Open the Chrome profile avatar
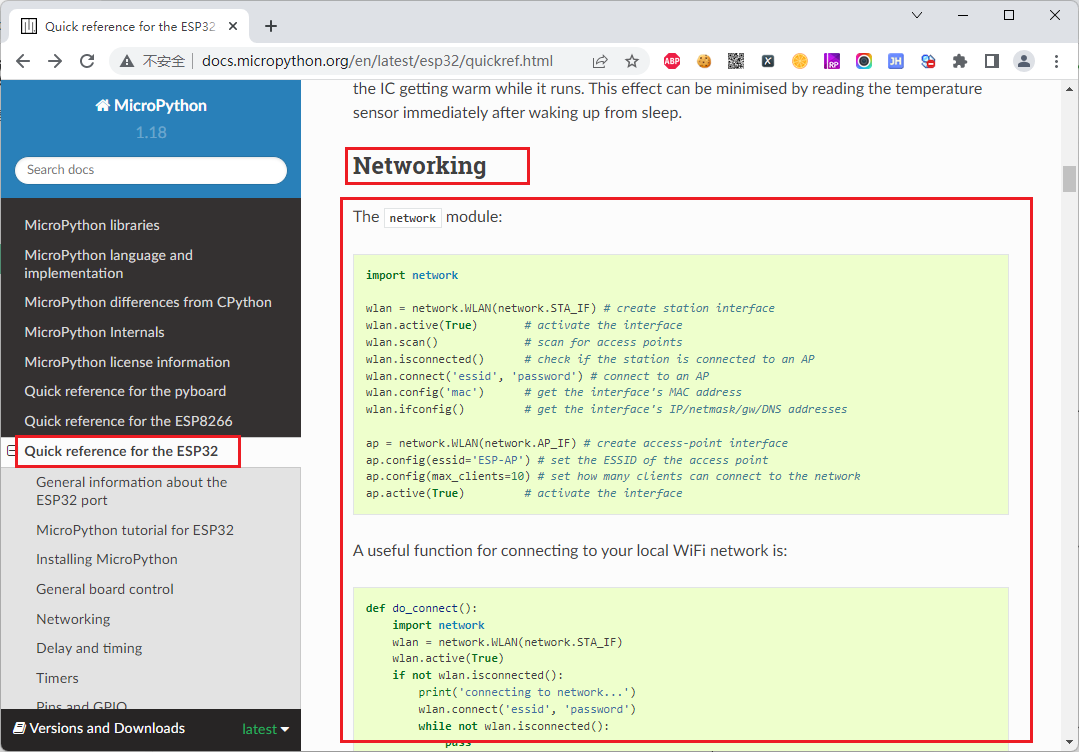This screenshot has width=1079, height=752. tap(1024, 61)
